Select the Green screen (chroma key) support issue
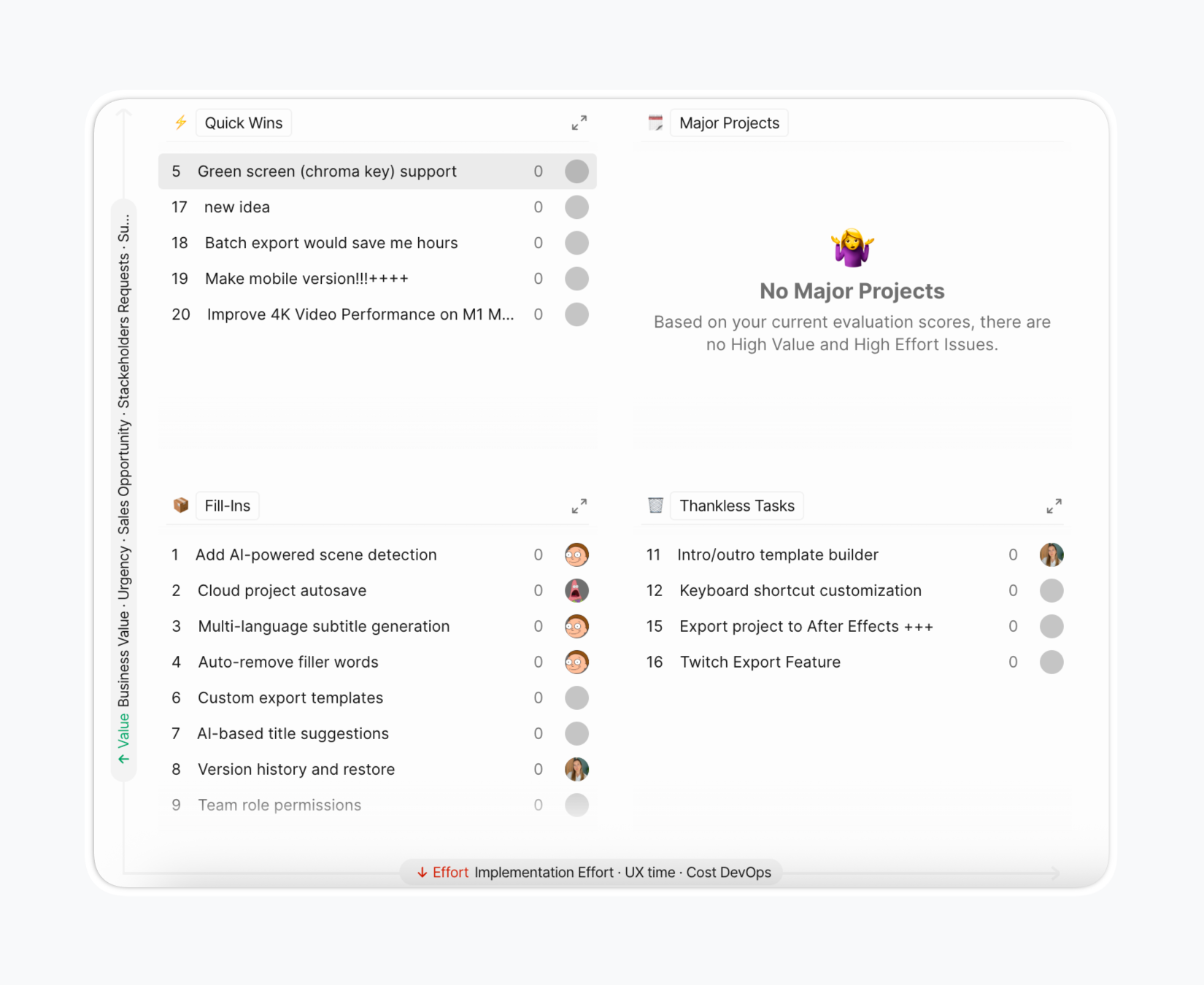 [x=327, y=171]
